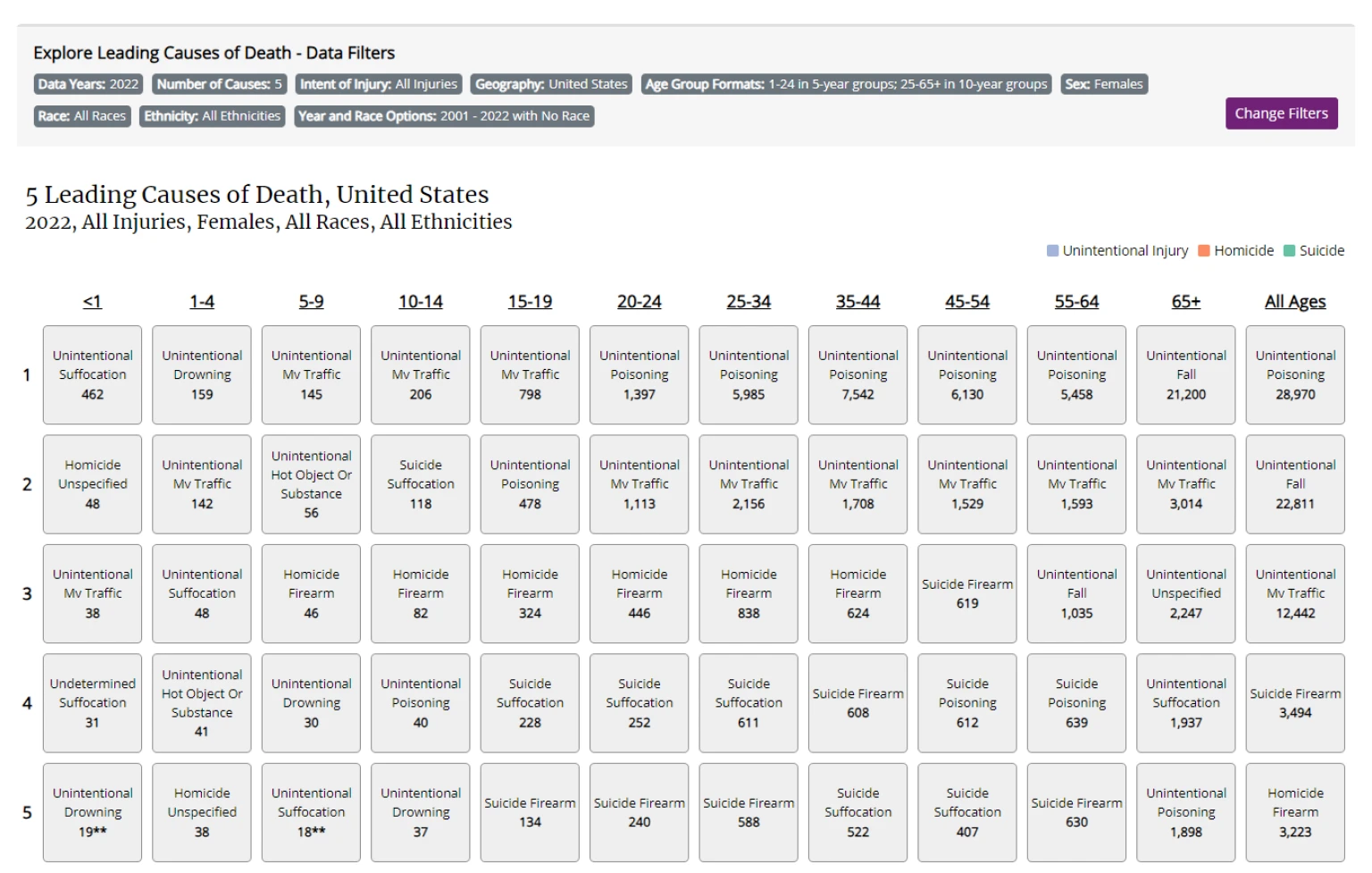Click the Change Filters button
1372x873 pixels.
pyautogui.click(x=1281, y=113)
